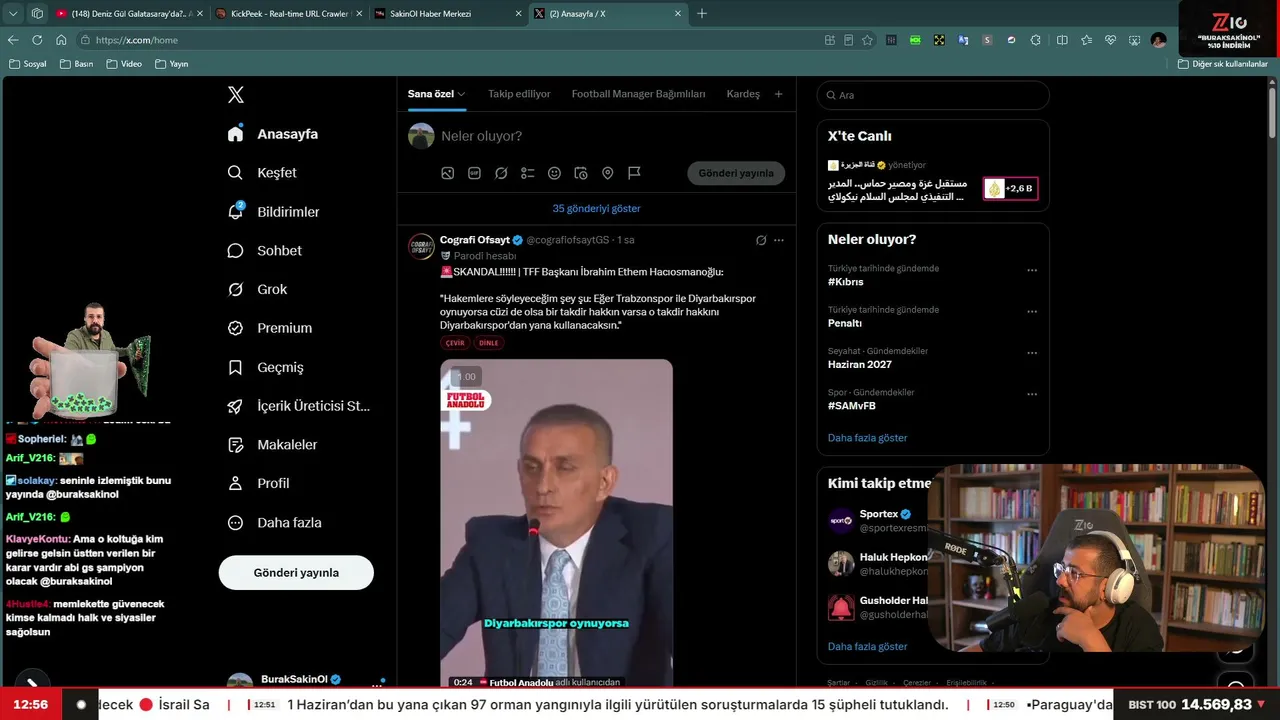1280x720 pixels.
Task: Open Grok from the sidebar
Action: (257, 289)
